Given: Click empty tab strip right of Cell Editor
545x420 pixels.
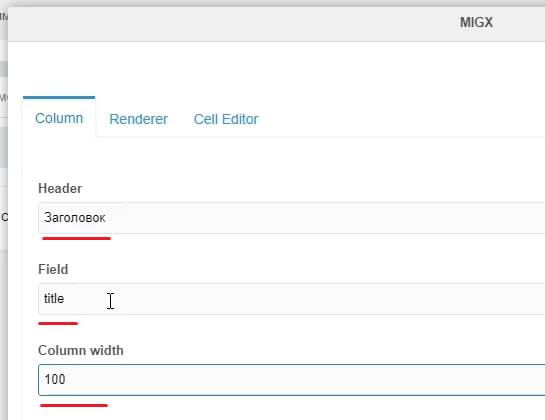Looking at the screenshot, I should click(x=400, y=119).
